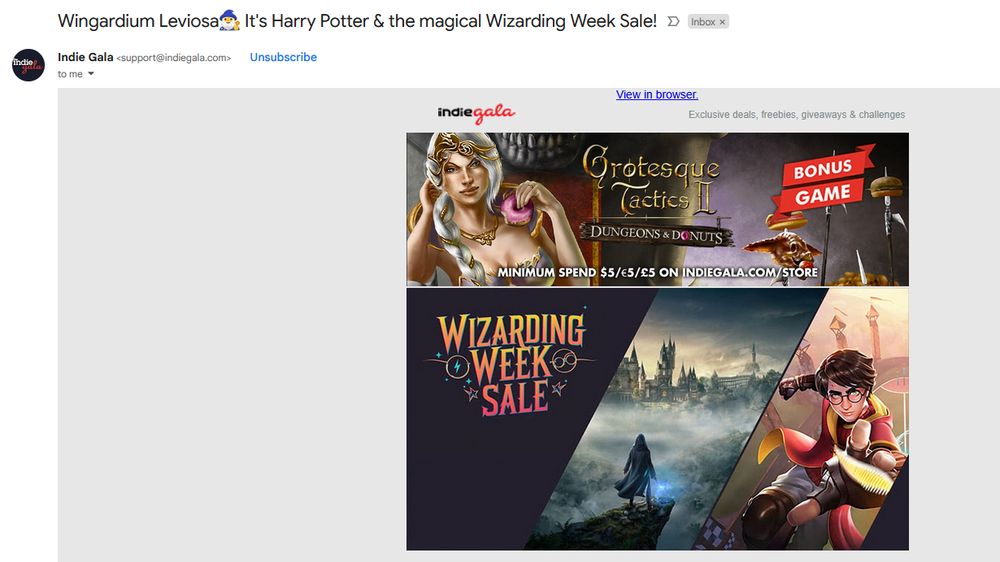Click the Wizarding Week Sale logo

510,364
